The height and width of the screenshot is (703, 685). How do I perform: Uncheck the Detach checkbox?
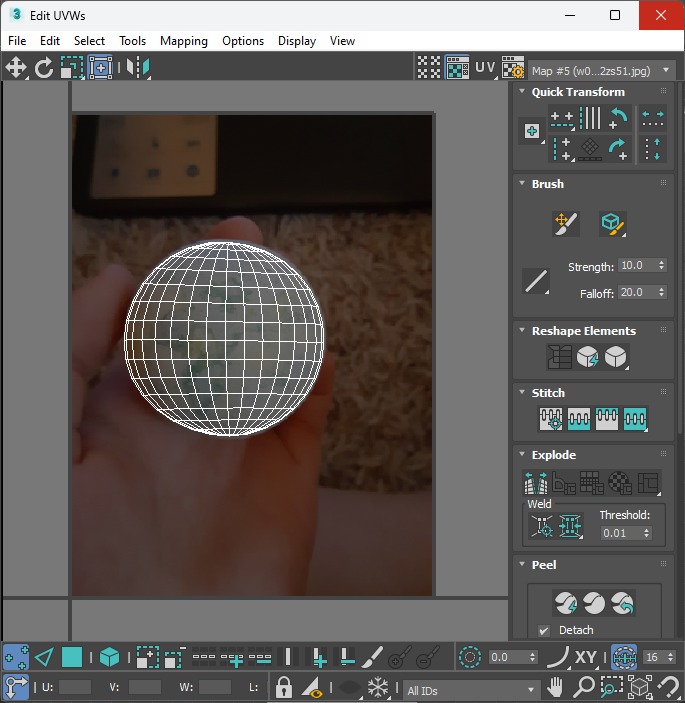pos(544,630)
